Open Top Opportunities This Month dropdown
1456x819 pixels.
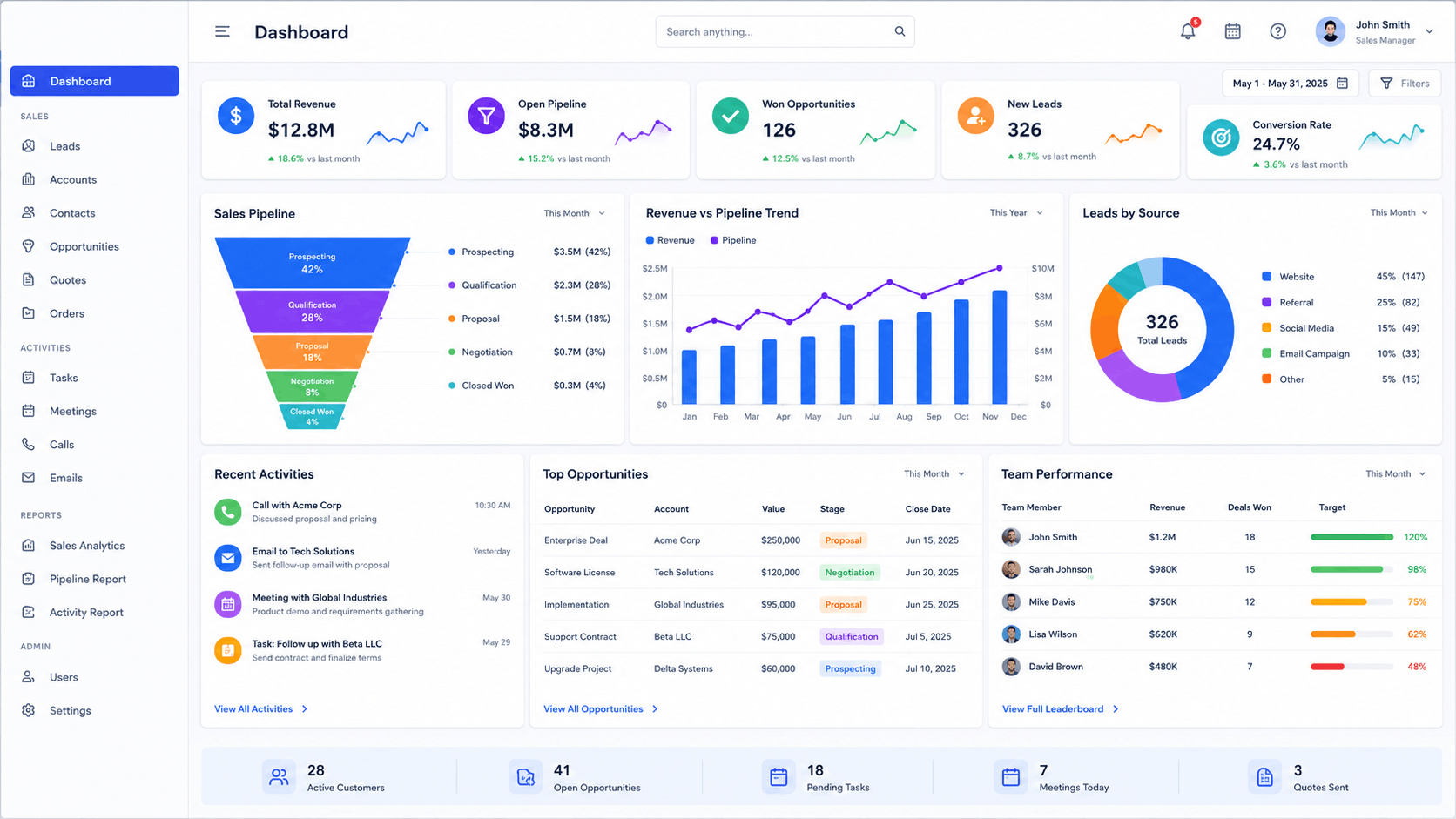point(934,474)
